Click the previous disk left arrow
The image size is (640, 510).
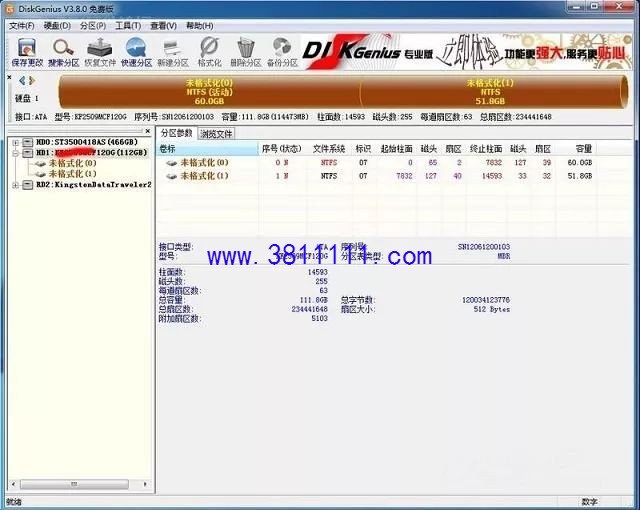point(22,81)
